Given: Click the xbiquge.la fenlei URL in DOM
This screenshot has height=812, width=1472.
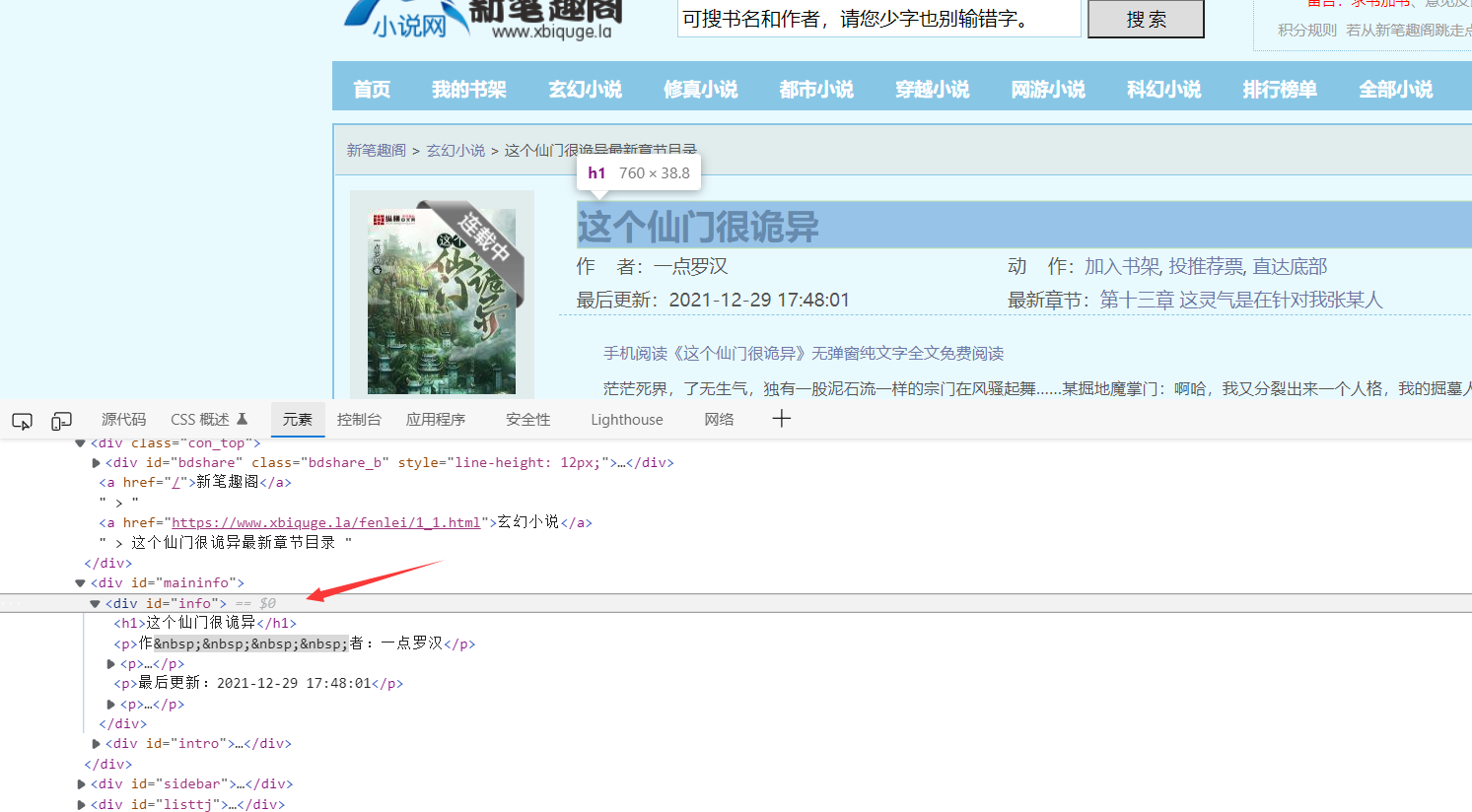Looking at the screenshot, I should point(326,522).
